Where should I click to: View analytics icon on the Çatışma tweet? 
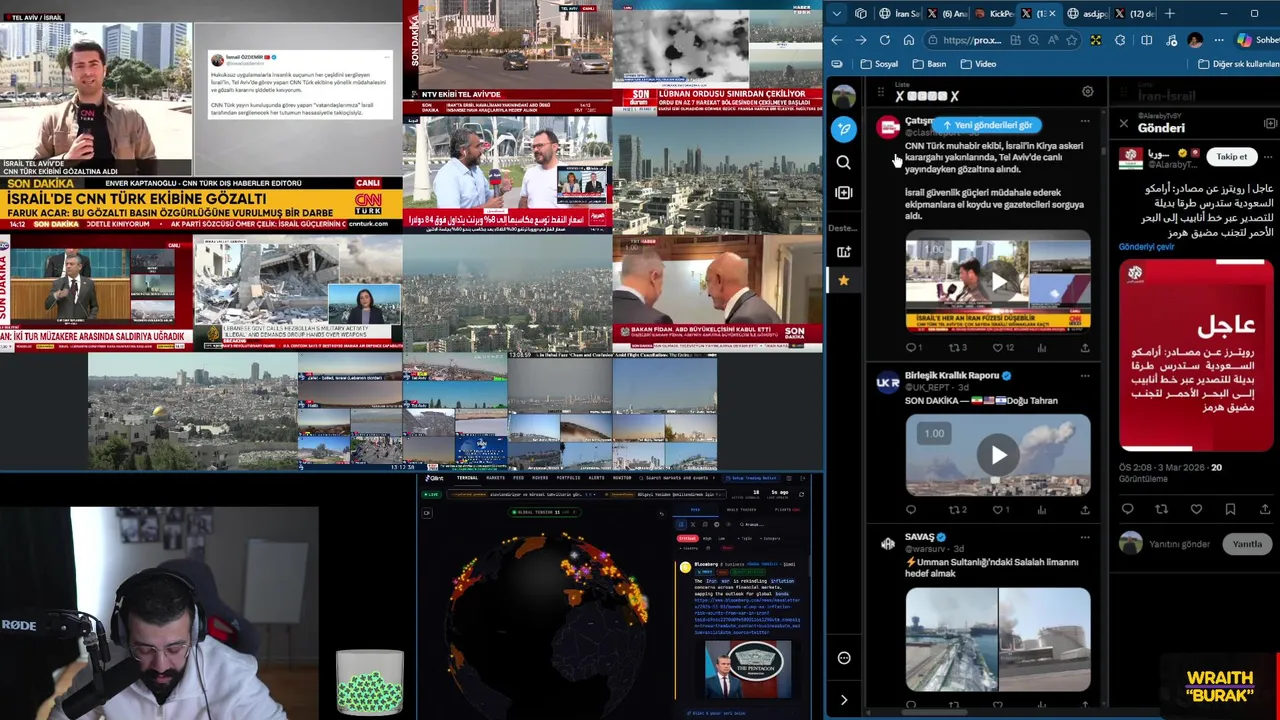(x=1042, y=348)
